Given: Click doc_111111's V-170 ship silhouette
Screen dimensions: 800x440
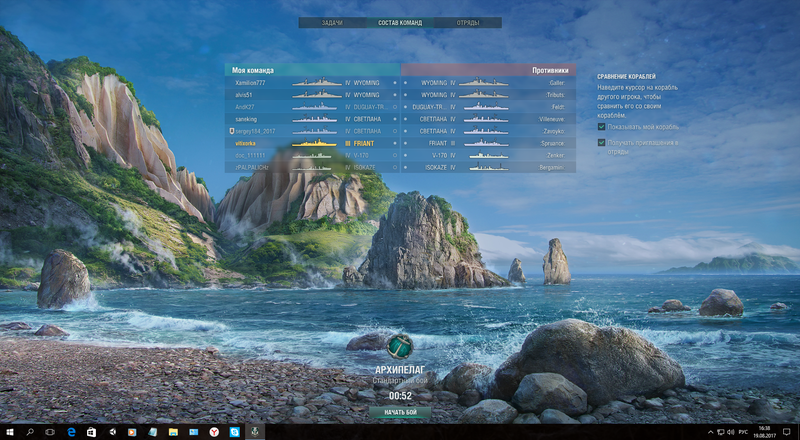Looking at the screenshot, I should click(312, 155).
